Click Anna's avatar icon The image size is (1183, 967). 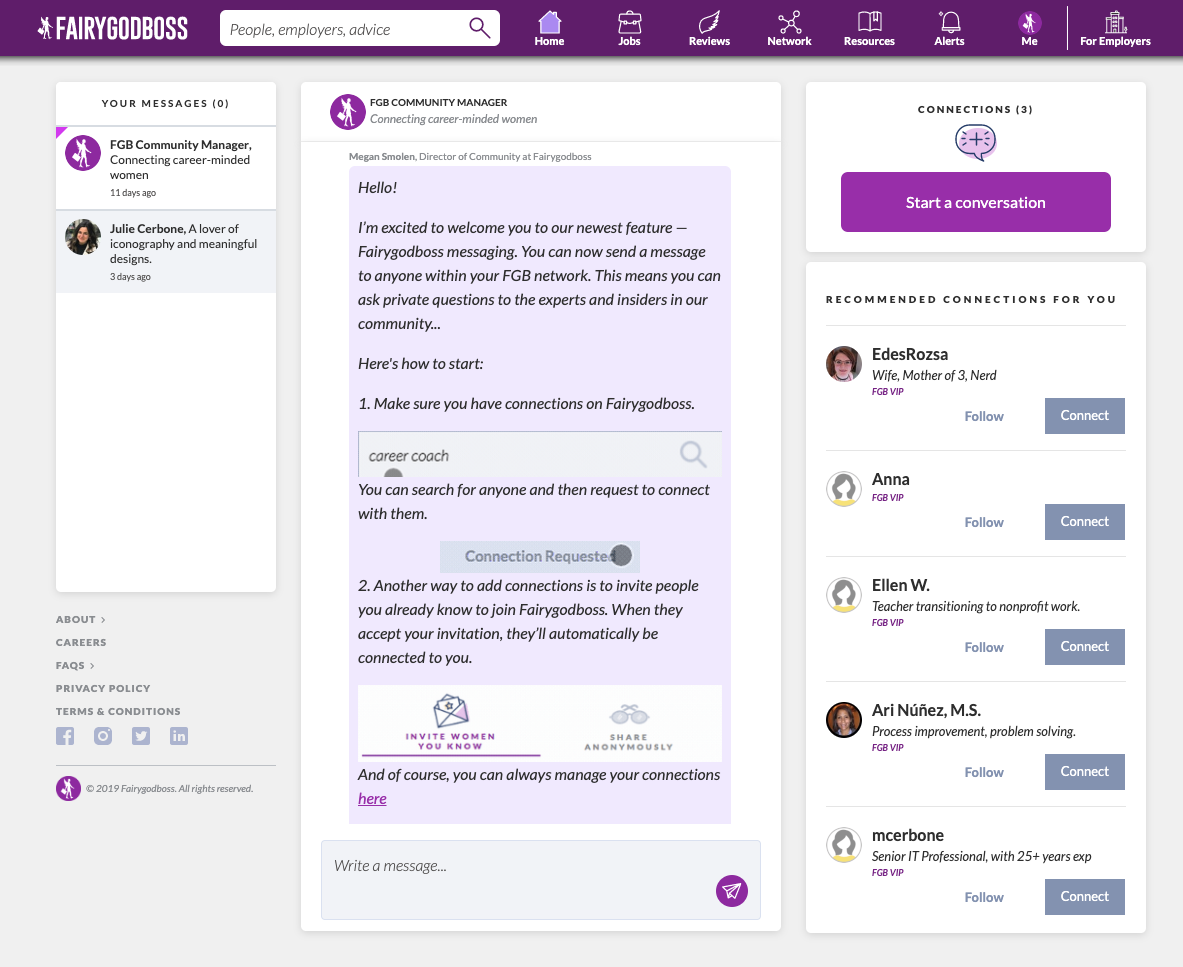click(843, 489)
